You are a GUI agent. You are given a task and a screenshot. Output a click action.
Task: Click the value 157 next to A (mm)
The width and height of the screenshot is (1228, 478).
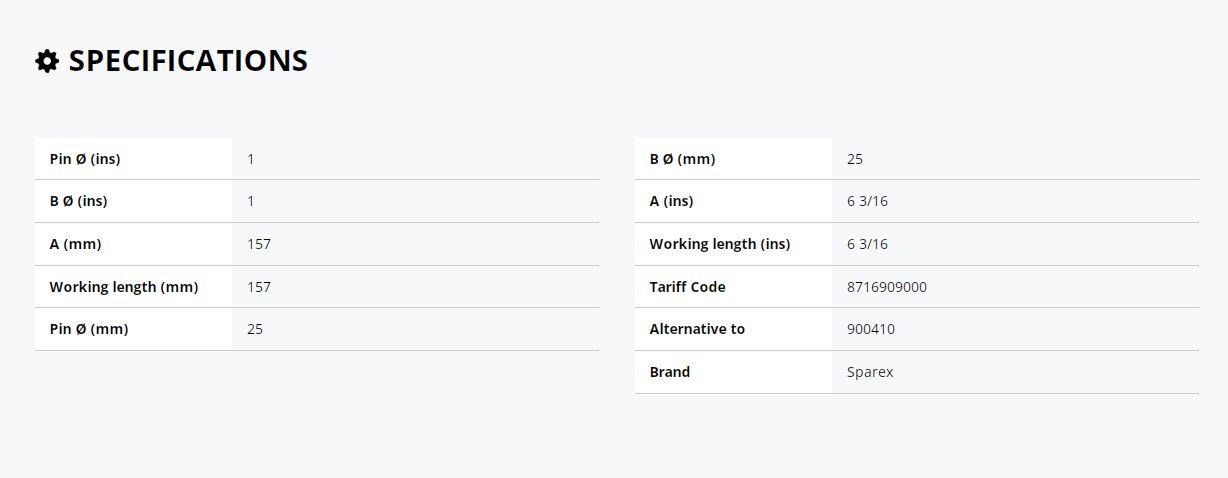click(259, 244)
